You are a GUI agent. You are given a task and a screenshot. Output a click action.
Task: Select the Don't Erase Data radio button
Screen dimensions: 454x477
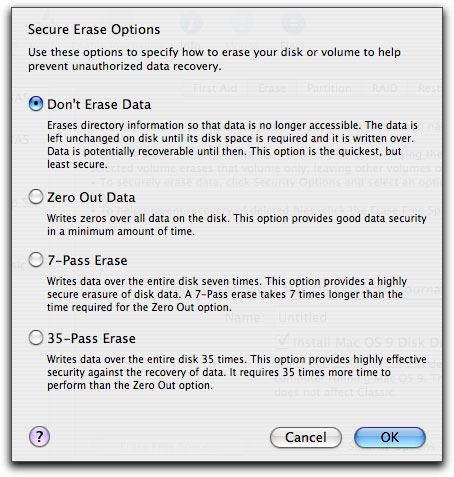(36, 104)
